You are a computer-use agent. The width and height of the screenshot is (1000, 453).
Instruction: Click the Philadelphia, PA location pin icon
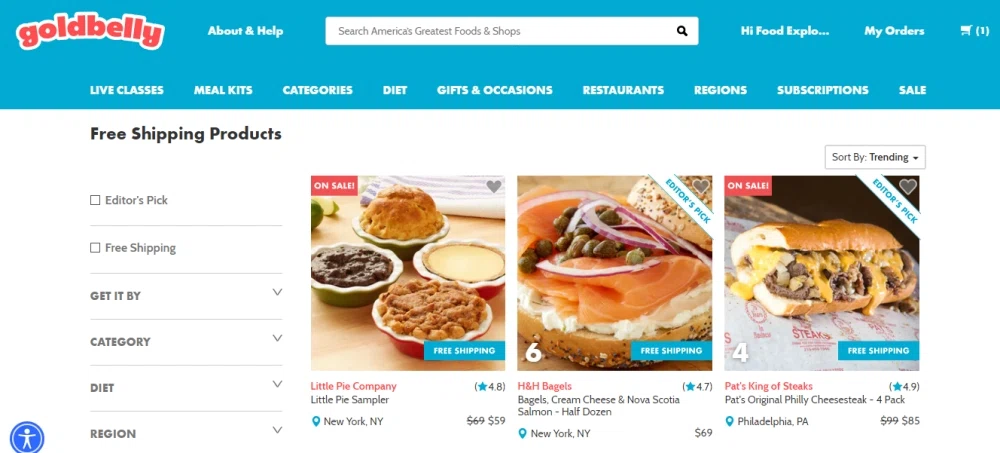(x=730, y=421)
